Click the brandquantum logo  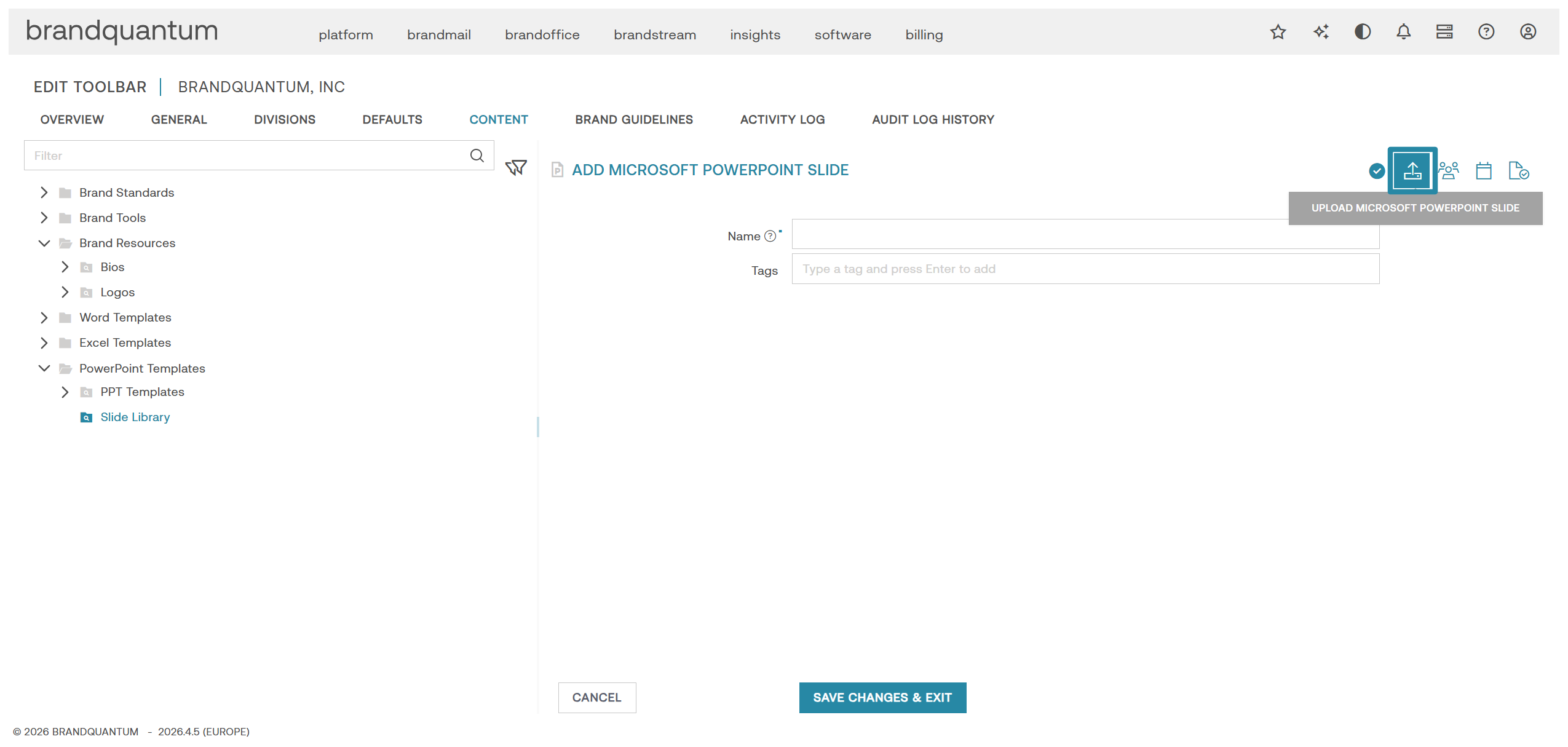[x=122, y=31]
